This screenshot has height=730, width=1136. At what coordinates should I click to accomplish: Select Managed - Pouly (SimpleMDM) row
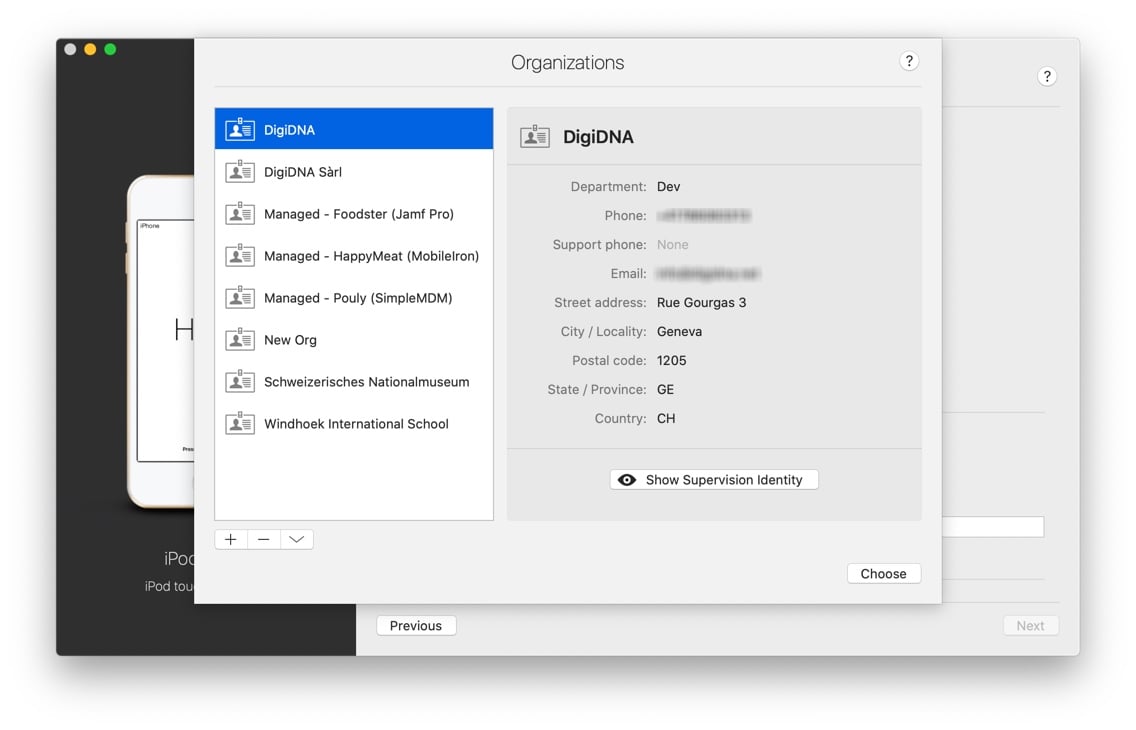point(354,298)
